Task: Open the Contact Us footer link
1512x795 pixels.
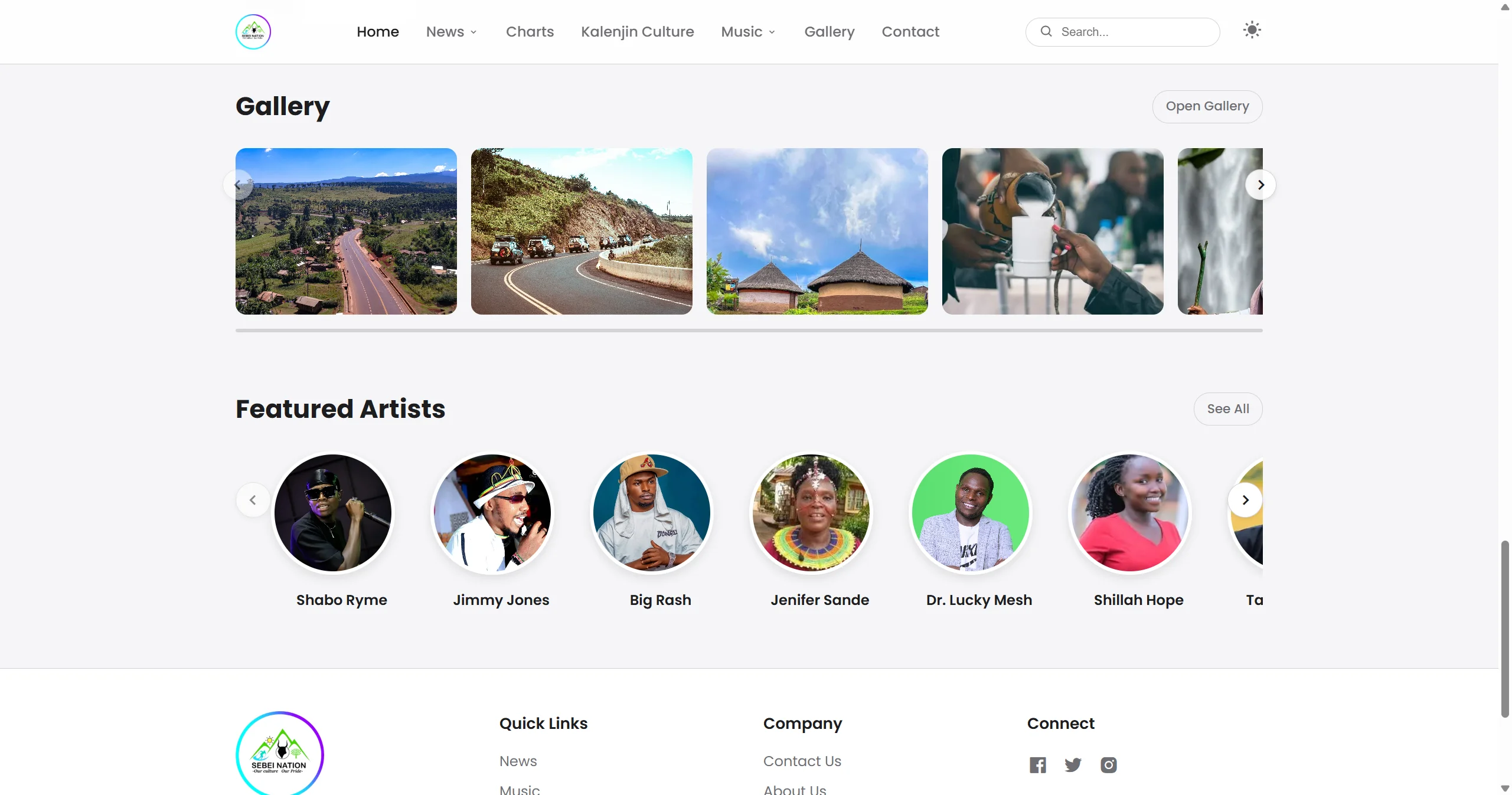Action: point(802,761)
